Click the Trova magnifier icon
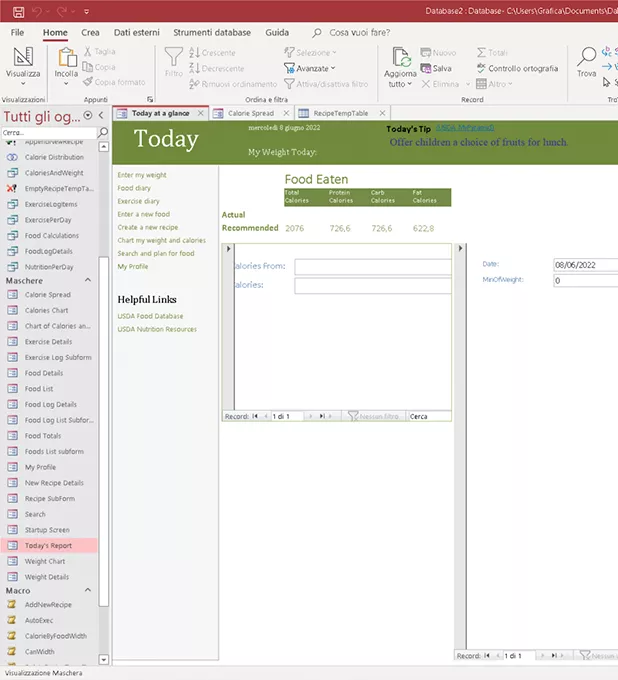 pos(587,56)
